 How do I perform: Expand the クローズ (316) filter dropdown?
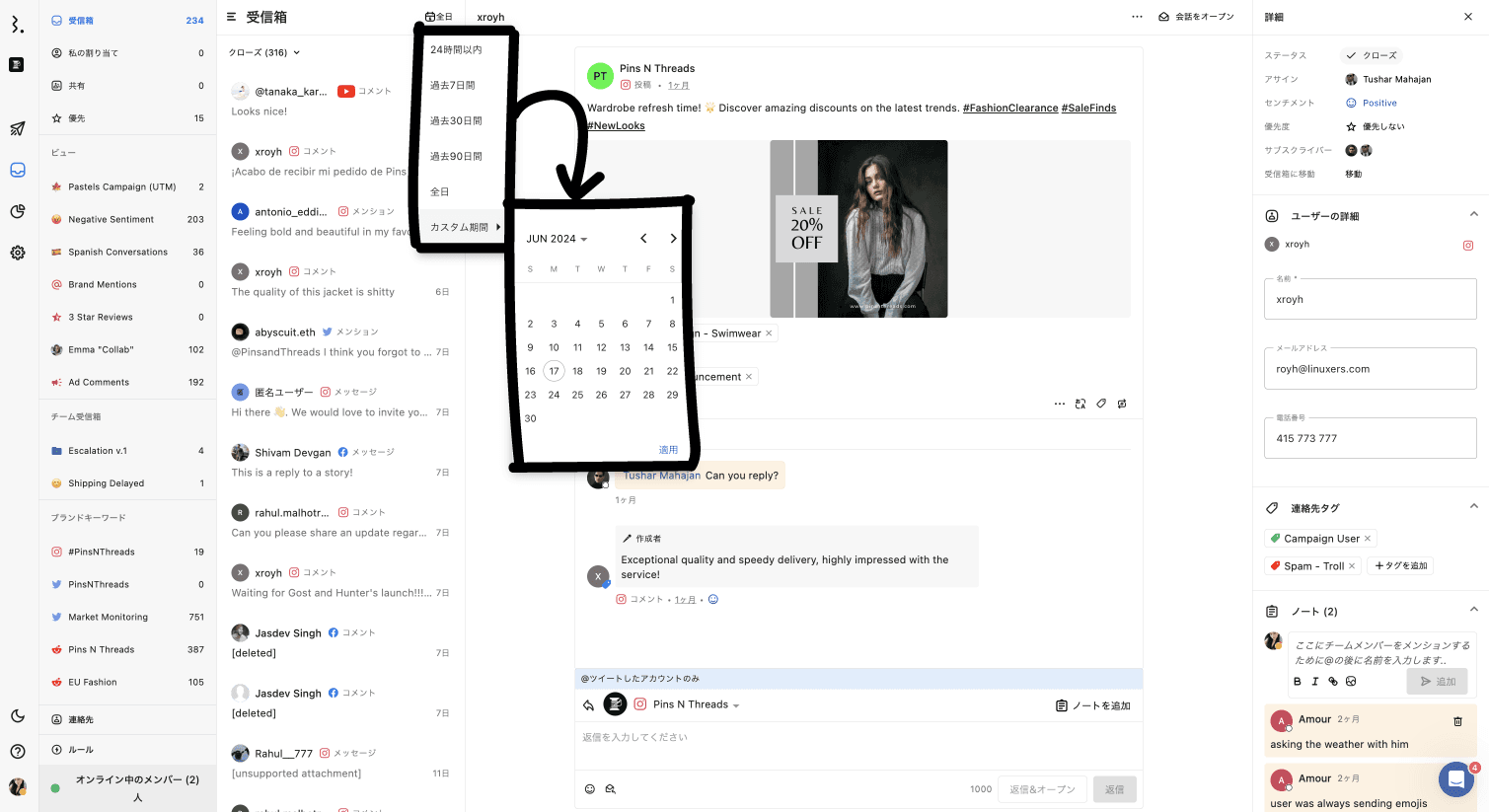coord(264,52)
